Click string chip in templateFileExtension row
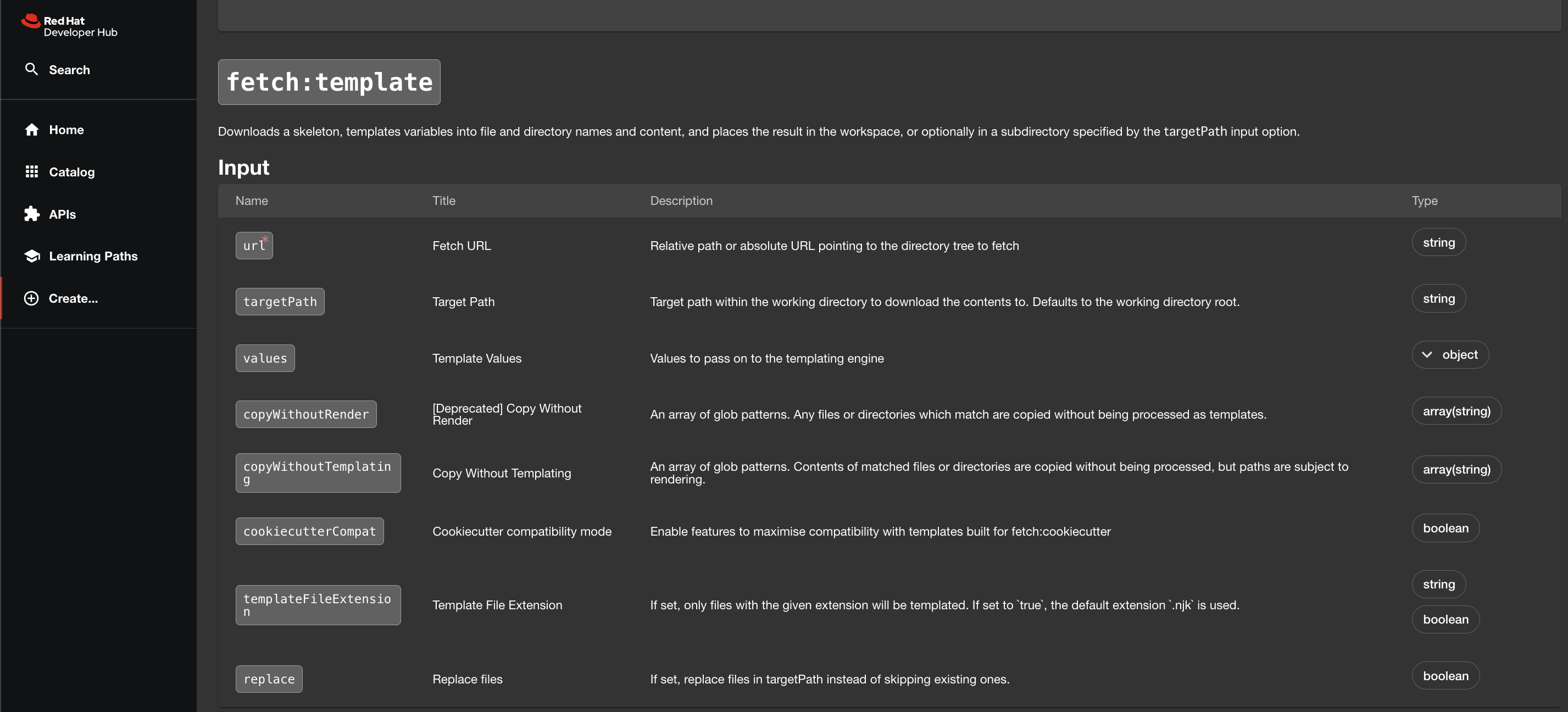This screenshot has width=1568, height=712. [x=1438, y=584]
